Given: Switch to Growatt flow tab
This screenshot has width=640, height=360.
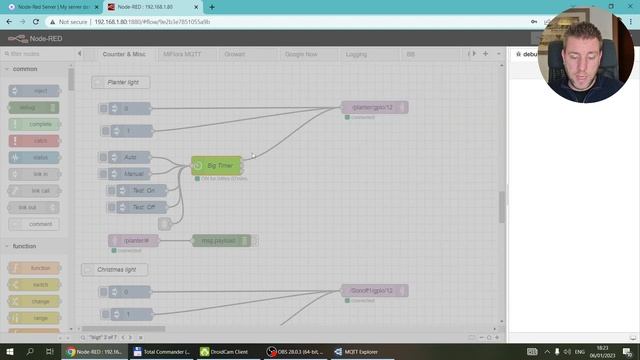Looking at the screenshot, I should click(235, 54).
